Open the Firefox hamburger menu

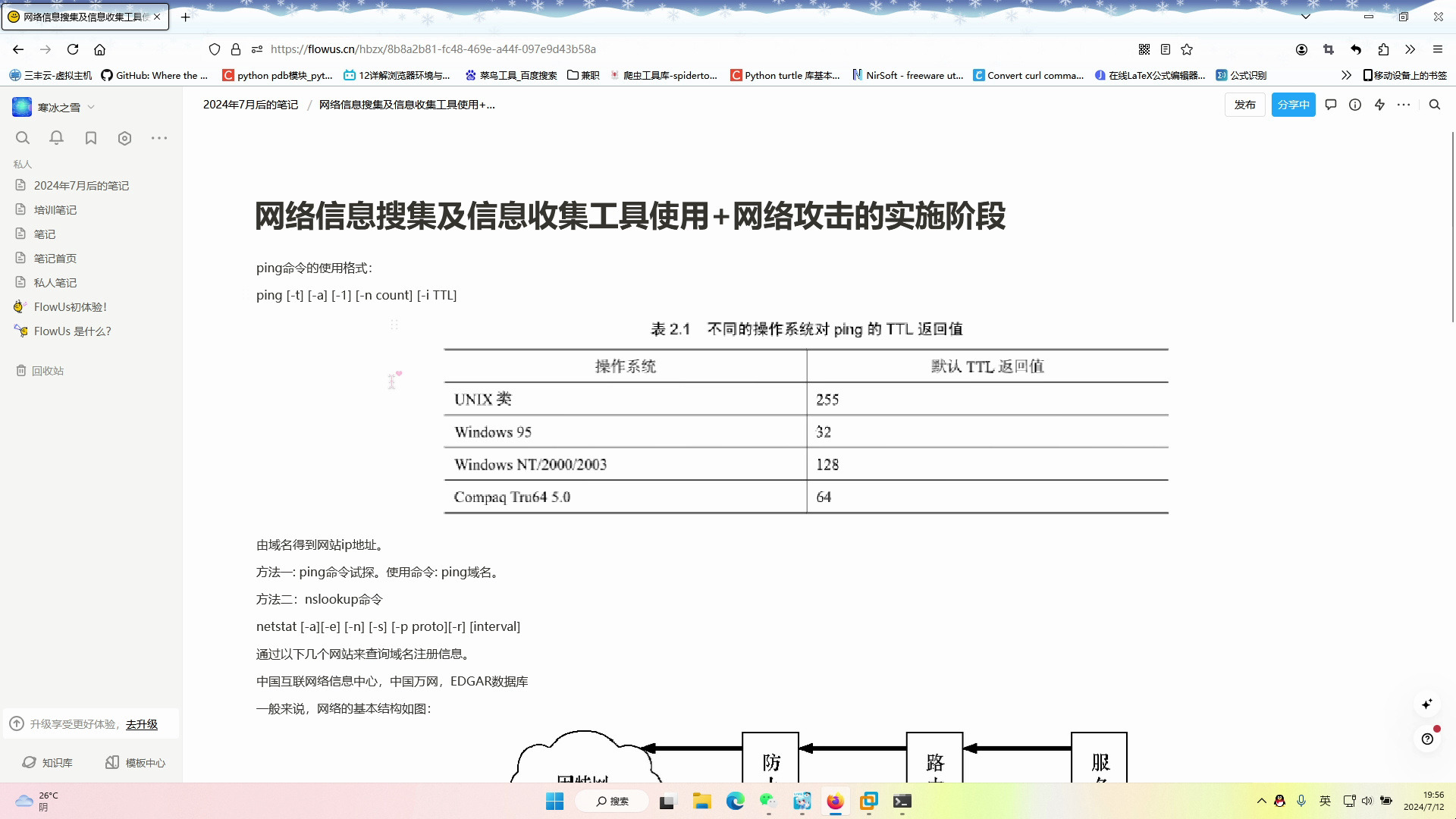1437,49
